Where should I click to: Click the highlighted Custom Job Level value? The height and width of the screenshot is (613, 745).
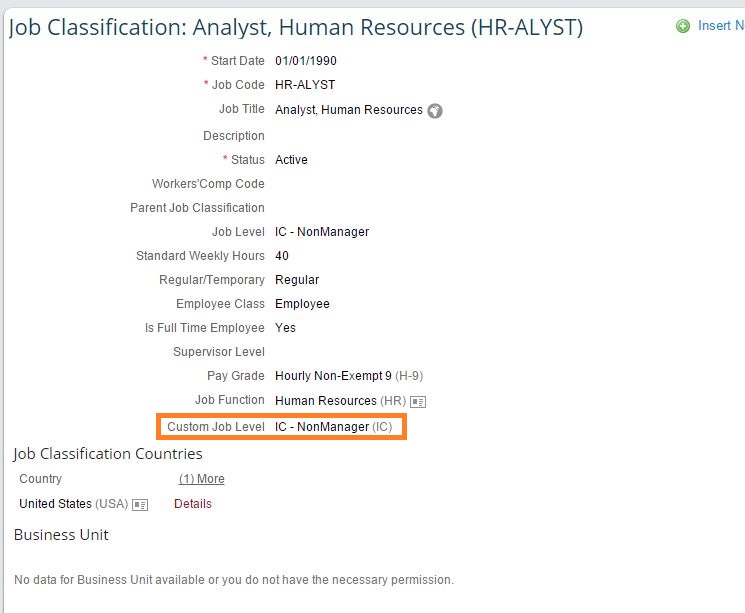pyautogui.click(x=333, y=427)
